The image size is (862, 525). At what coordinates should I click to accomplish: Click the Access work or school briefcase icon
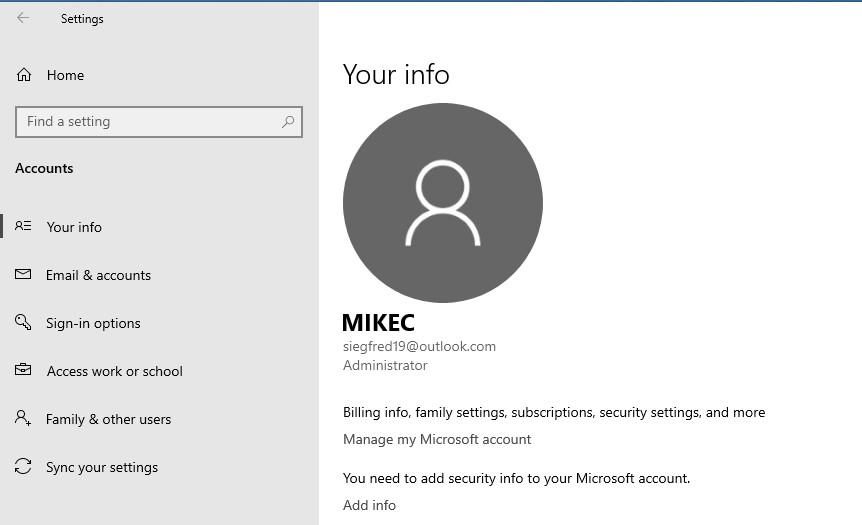tap(23, 369)
